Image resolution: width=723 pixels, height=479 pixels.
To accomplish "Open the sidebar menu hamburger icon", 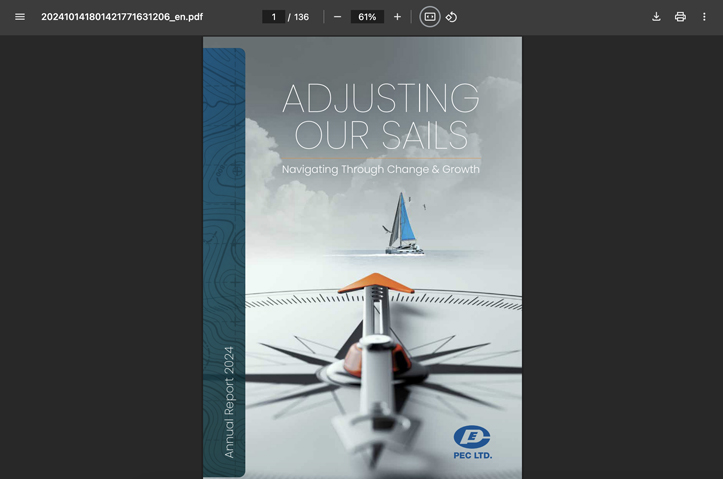I will tap(20, 17).
